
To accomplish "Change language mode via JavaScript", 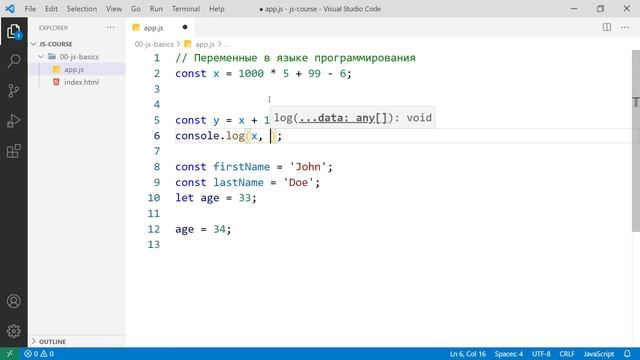I will pos(599,354).
